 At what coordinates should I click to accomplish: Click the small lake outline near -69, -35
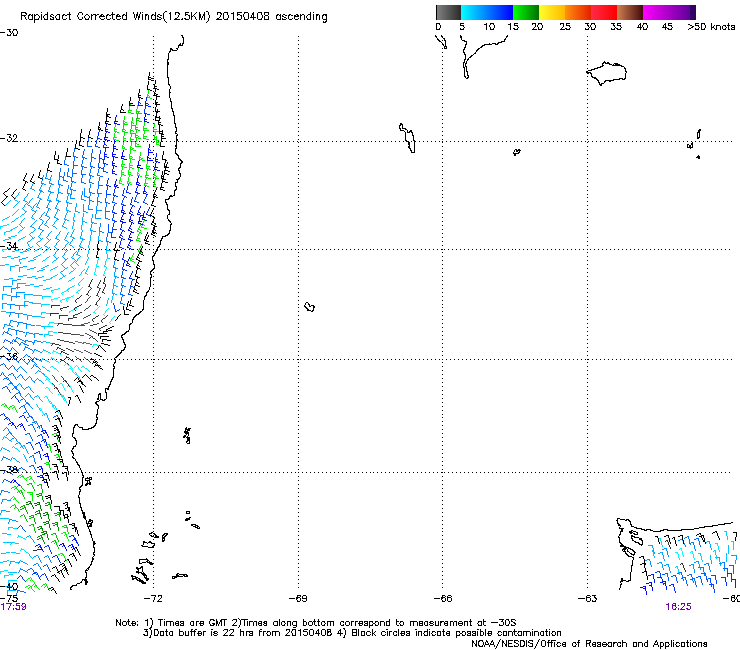(x=310, y=307)
